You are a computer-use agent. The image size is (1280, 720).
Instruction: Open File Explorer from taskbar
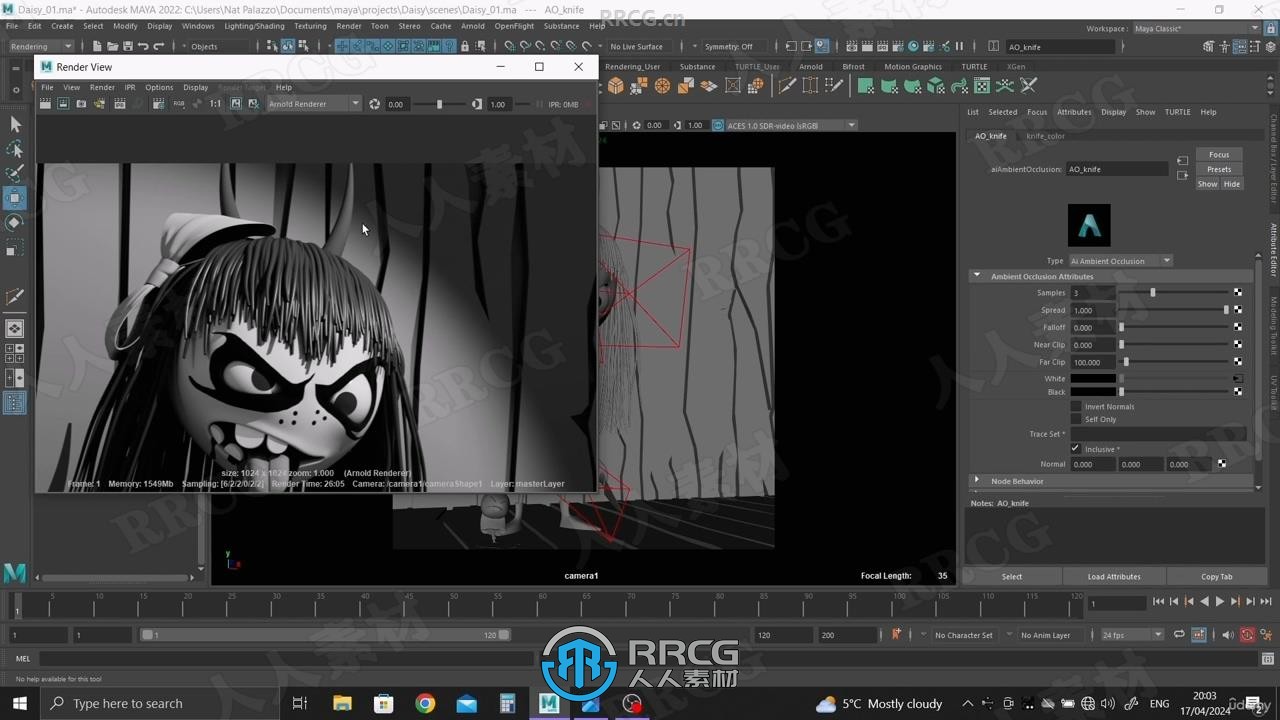tap(342, 703)
